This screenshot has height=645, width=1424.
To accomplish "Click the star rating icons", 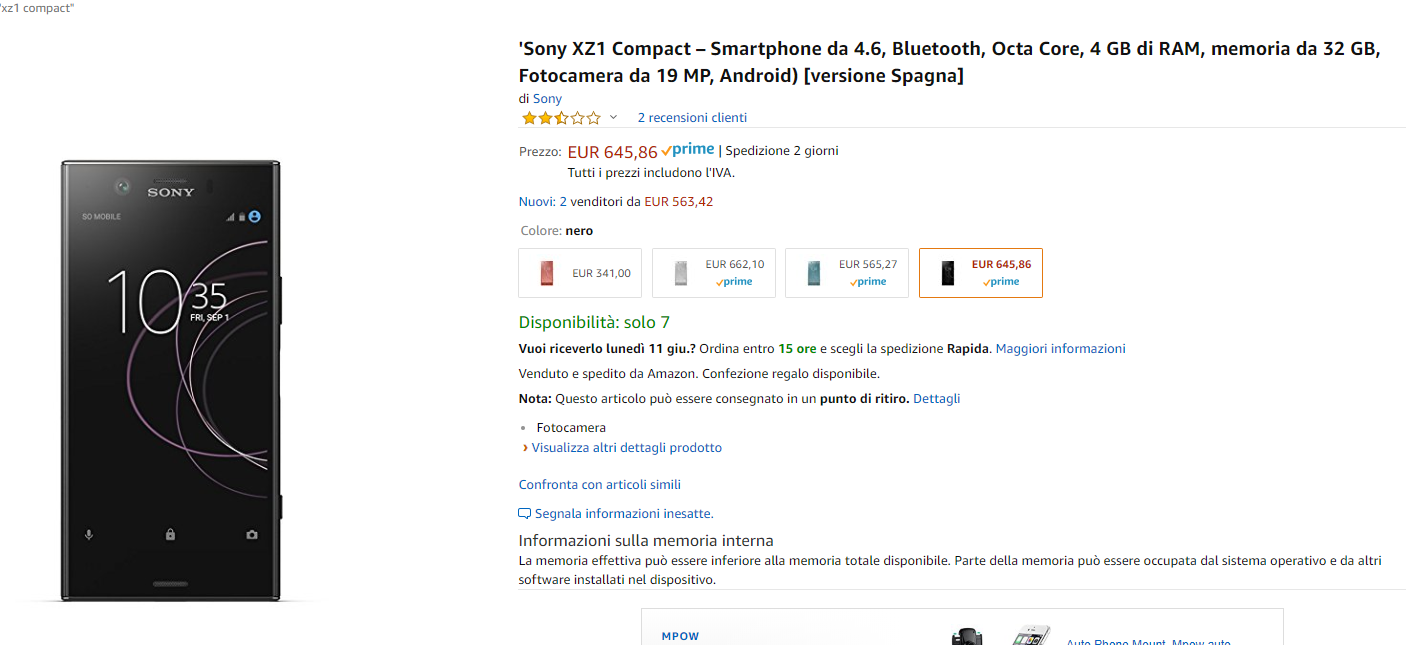I will tap(560, 118).
